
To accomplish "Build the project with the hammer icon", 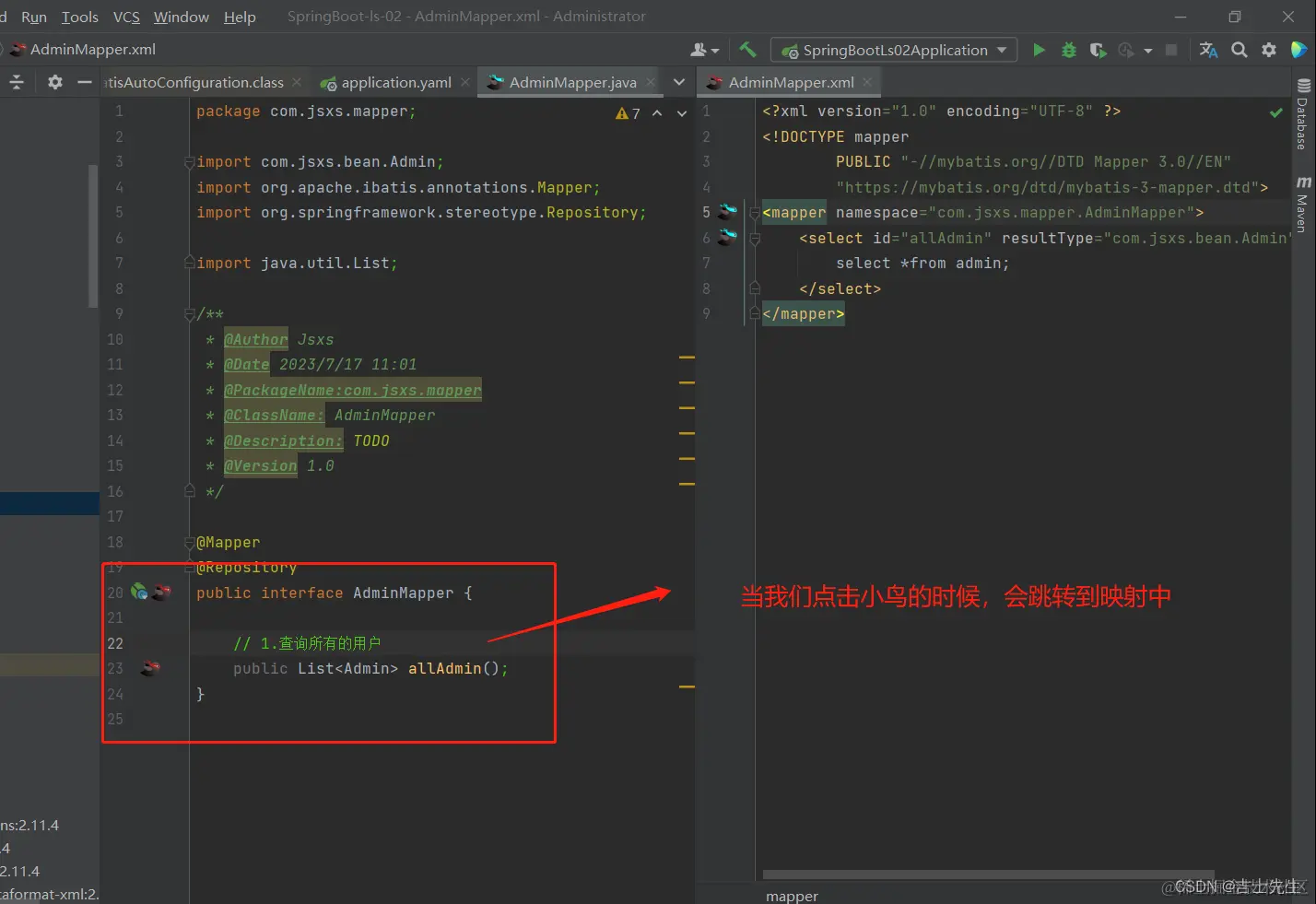I will coord(747,50).
